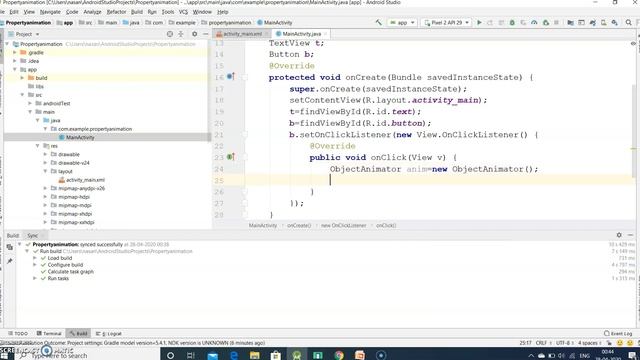
Task: Open Microsoft Edge in the taskbar
Action: click(234, 355)
